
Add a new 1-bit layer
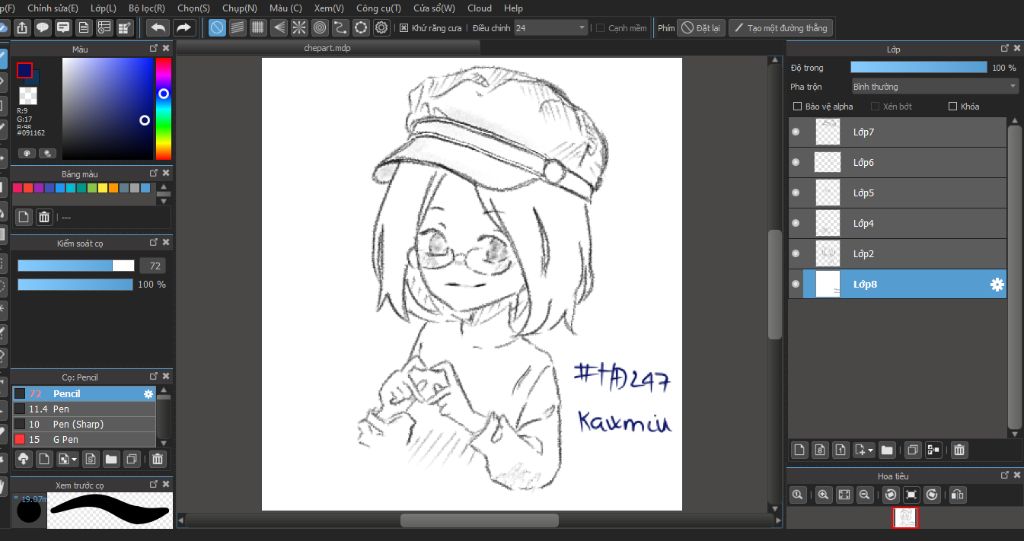click(x=840, y=450)
